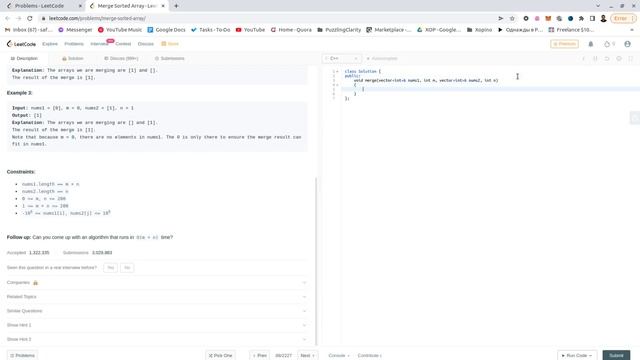
Task: Answer Yes to seen in interview question
Action: [x=110, y=268]
